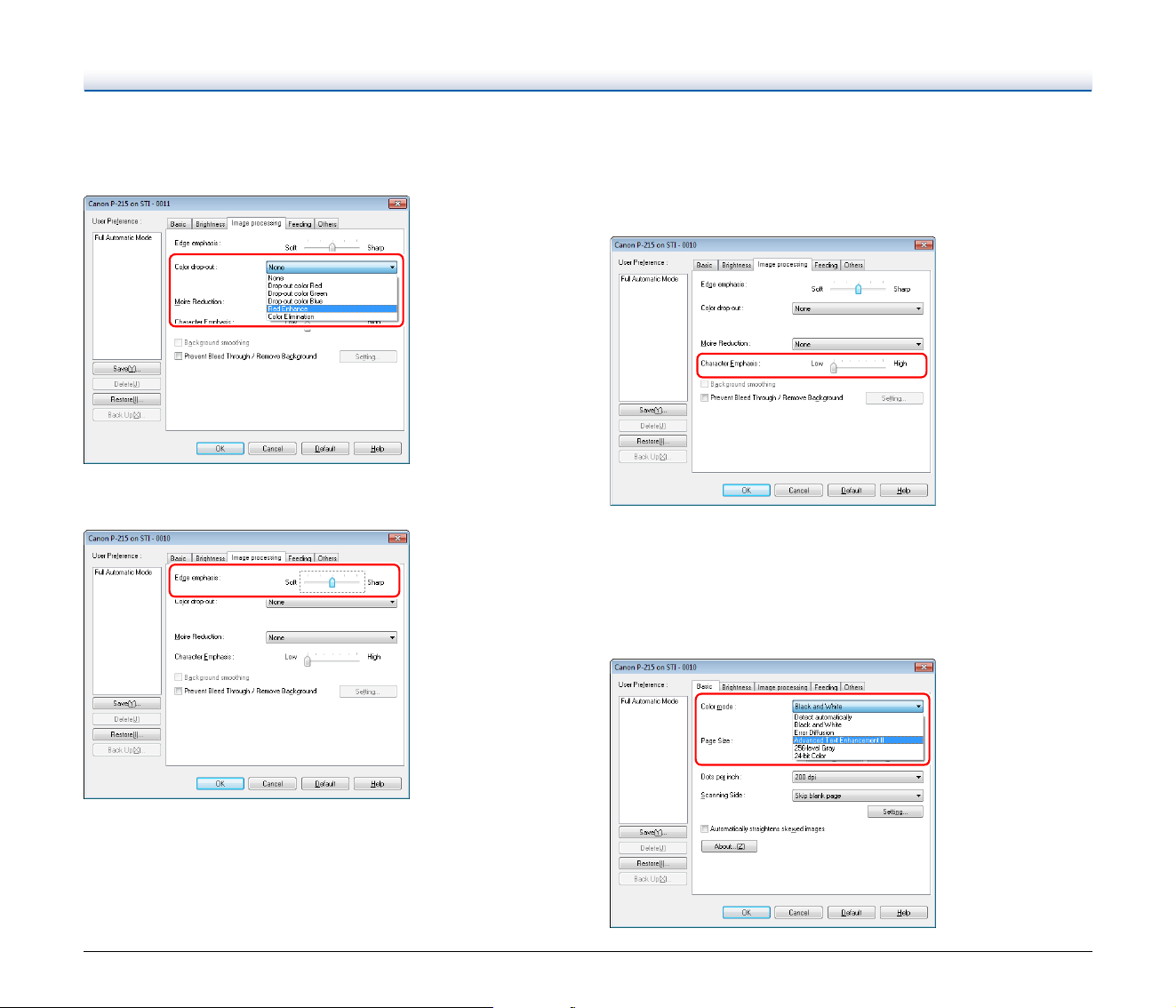Click Help in the Color mode dialog
Viewport: 1176px width, 1008px height.
904,913
